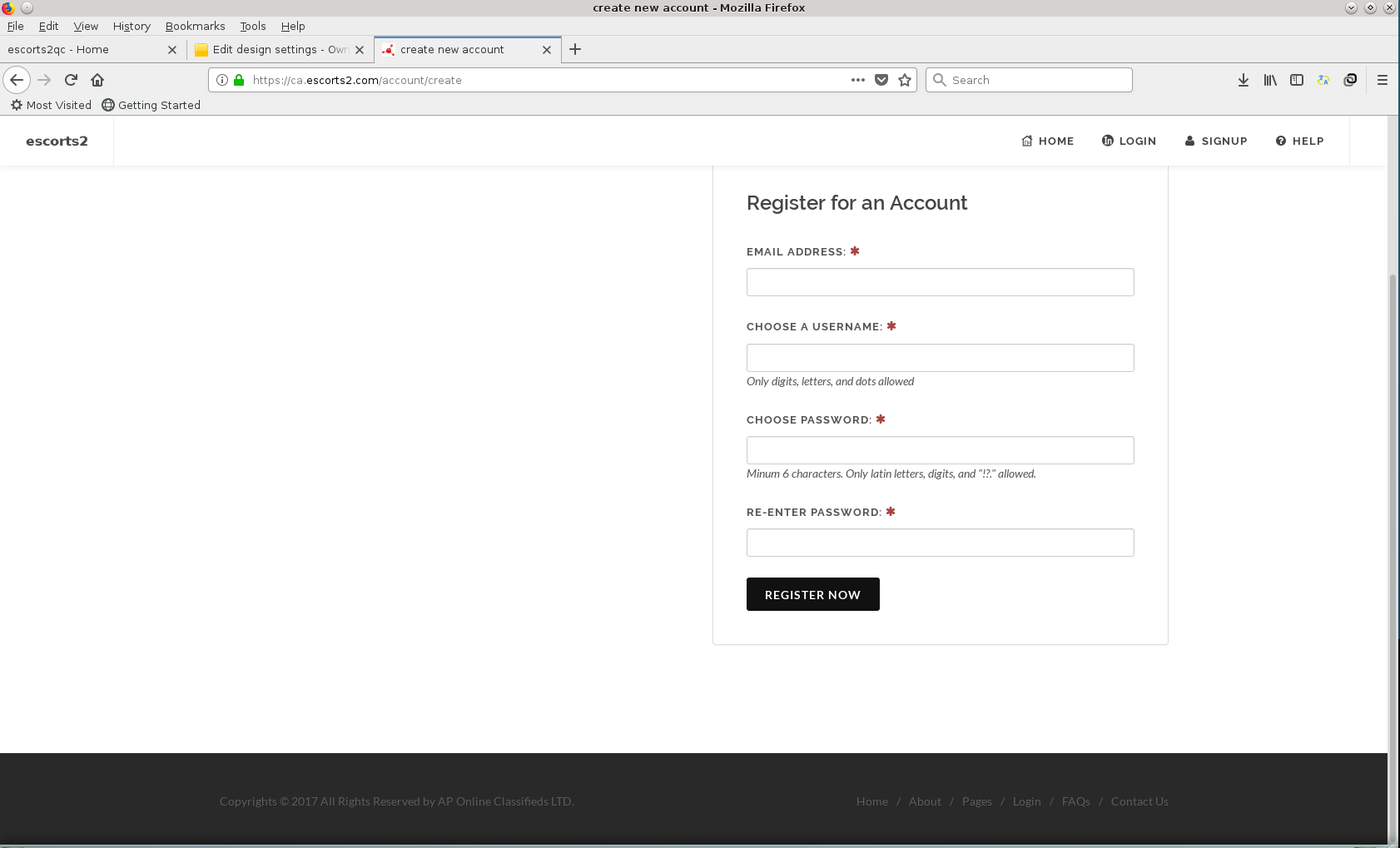Open the View menu
1400x848 pixels.
(x=86, y=26)
